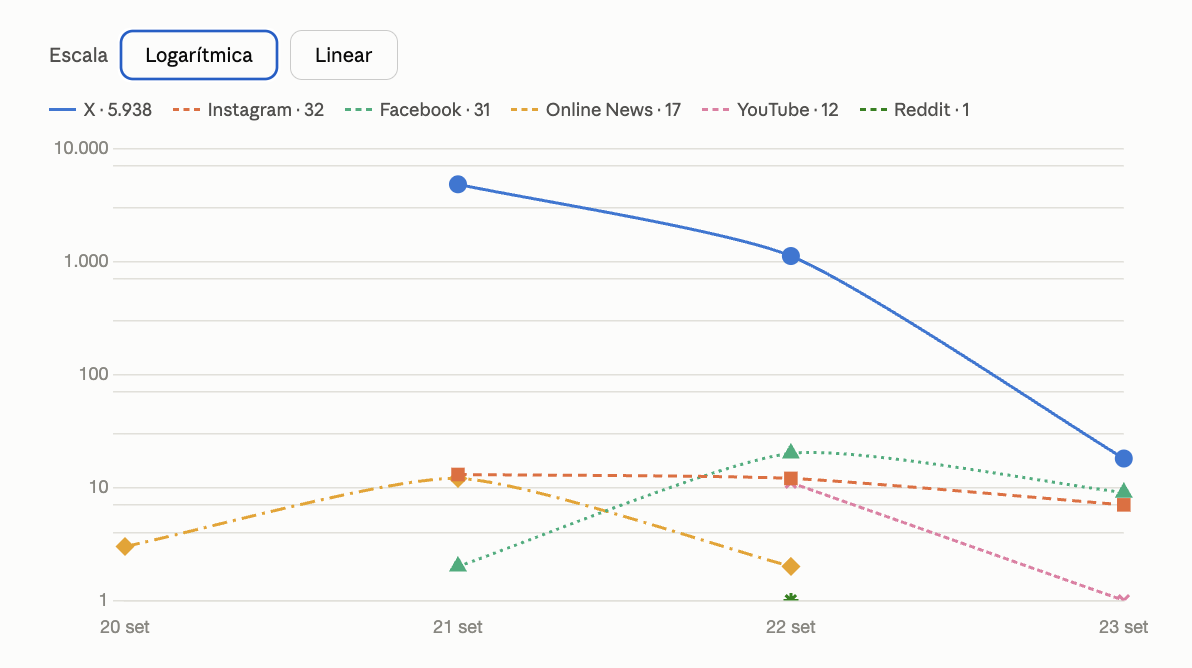This screenshot has height=668, width=1192.
Task: Toggle the X series legend entry
Action: click(100, 110)
